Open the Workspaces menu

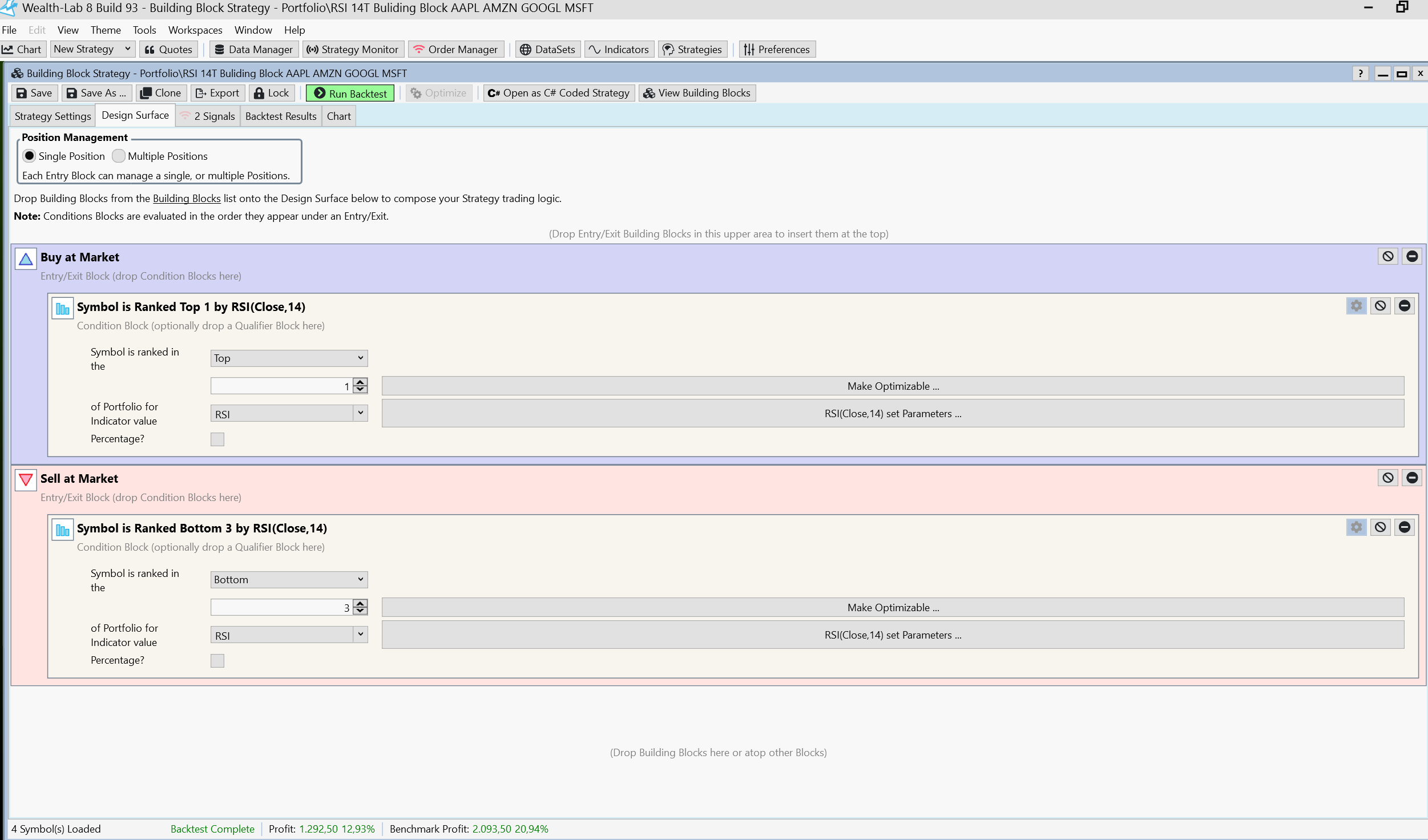click(x=195, y=30)
